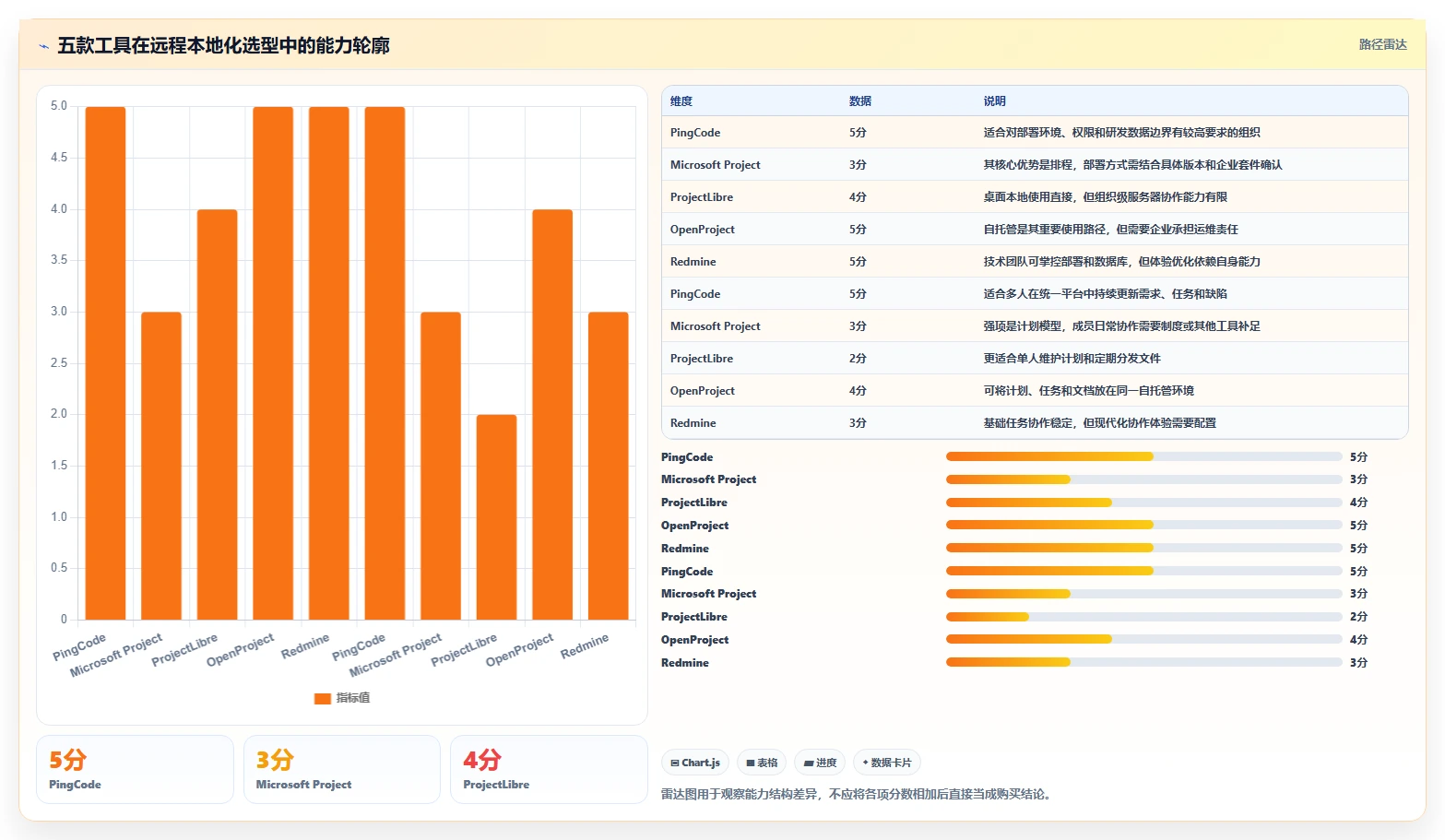Click the 数据卡片 tag chip

tap(887, 763)
